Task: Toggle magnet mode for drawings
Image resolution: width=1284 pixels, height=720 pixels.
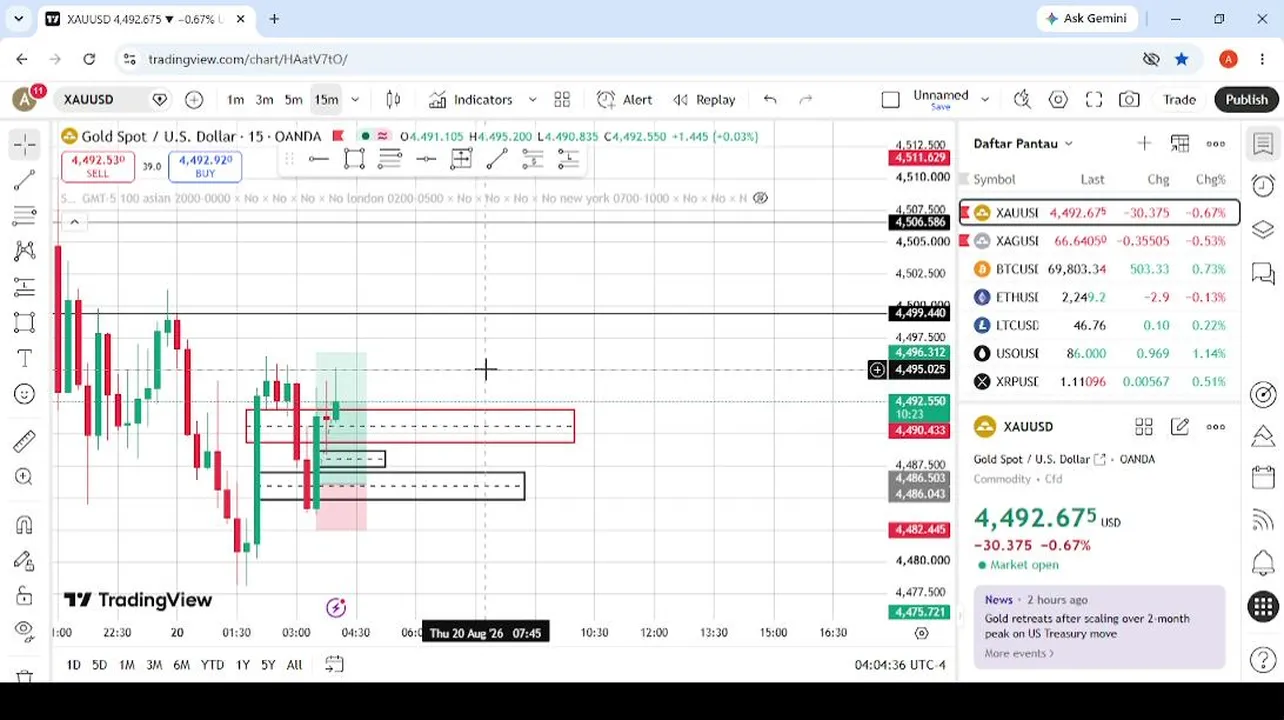Action: pos(25,525)
